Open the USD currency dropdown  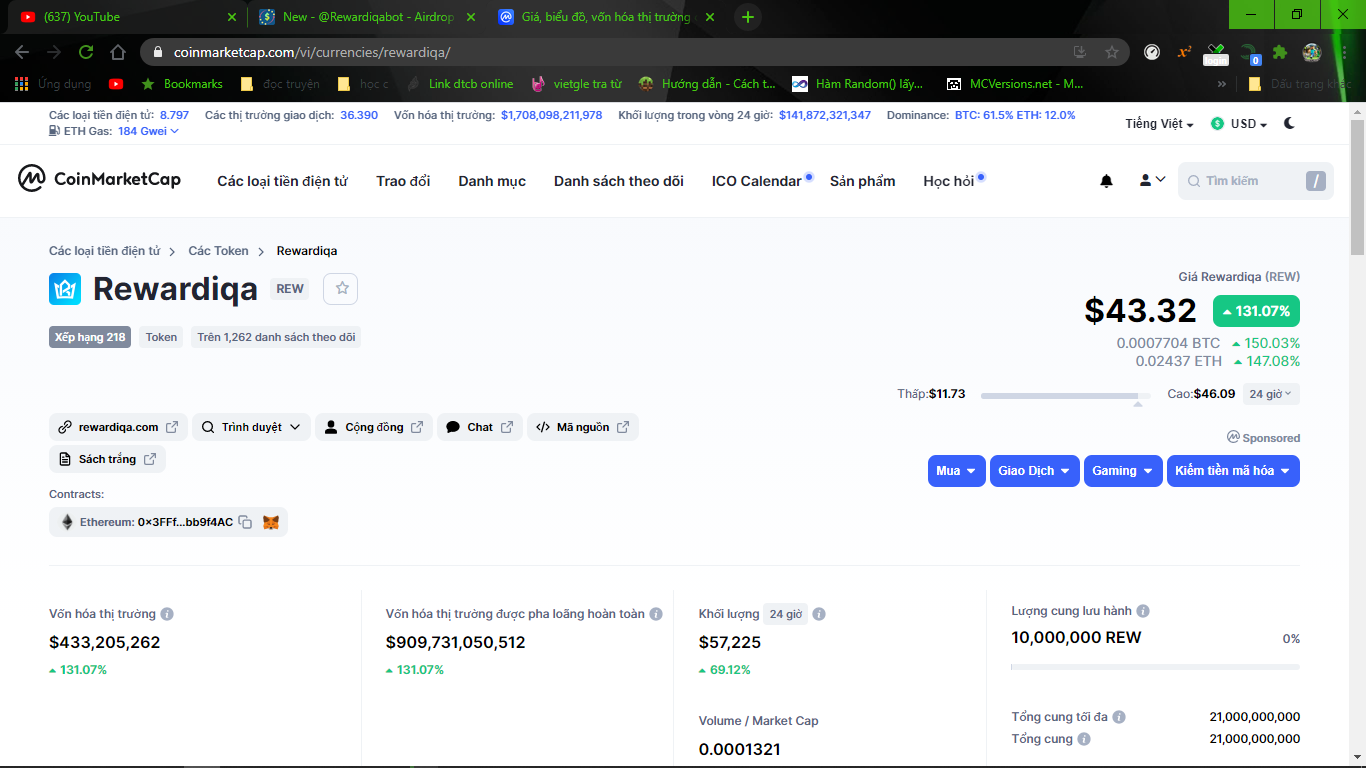point(1239,124)
